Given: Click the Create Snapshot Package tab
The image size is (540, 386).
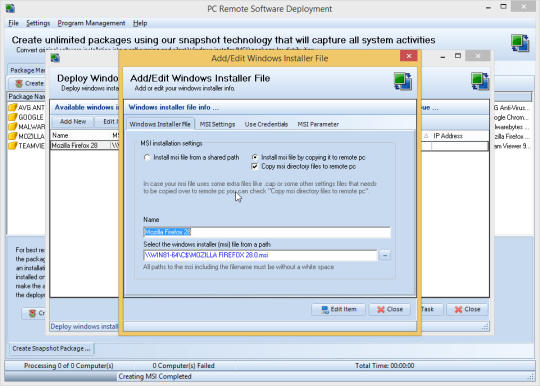Looking at the screenshot, I should pyautogui.click(x=51, y=348).
